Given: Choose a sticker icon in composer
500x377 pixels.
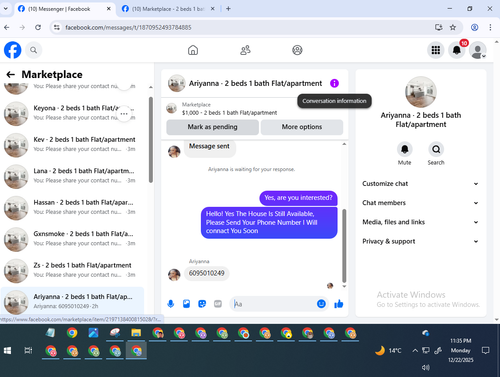Looking at the screenshot, I should 202,304.
